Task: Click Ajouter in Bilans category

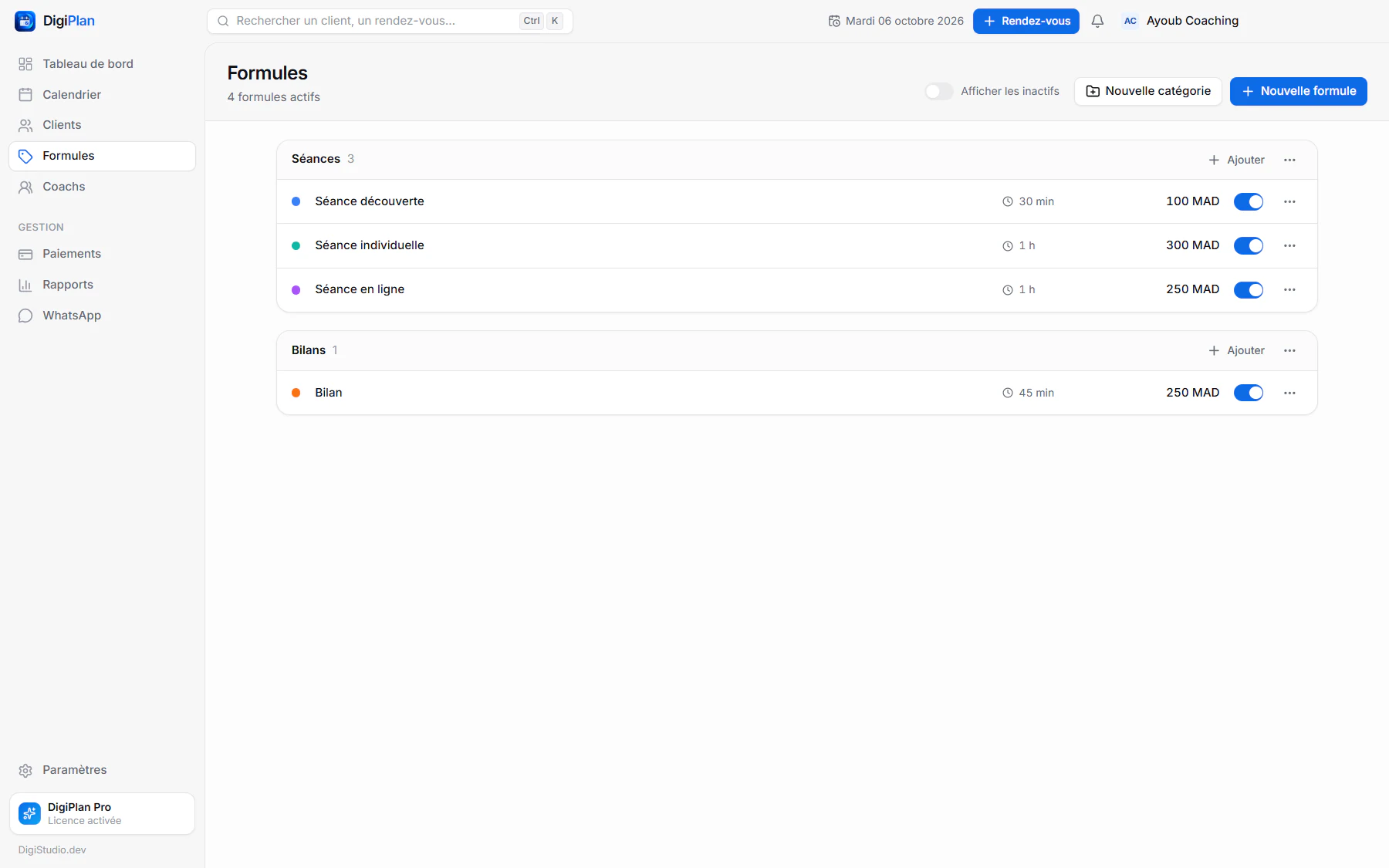Action: 1236,350
